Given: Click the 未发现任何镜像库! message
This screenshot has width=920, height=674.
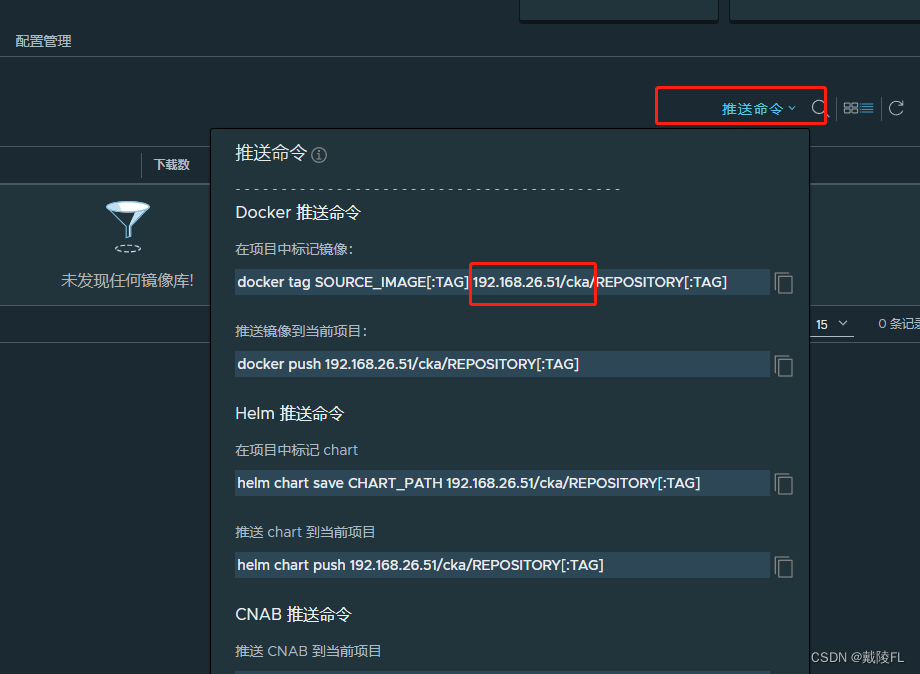Looking at the screenshot, I should (x=127, y=280).
